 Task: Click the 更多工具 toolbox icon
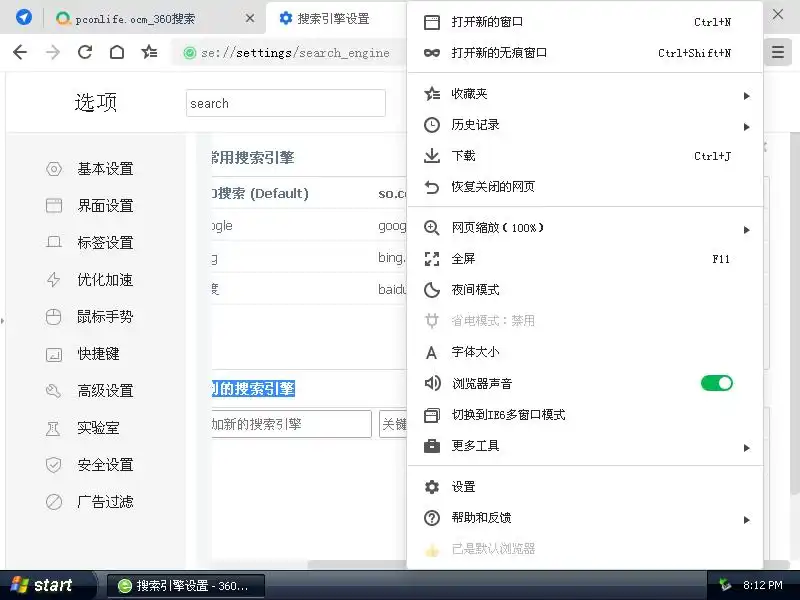coord(432,446)
